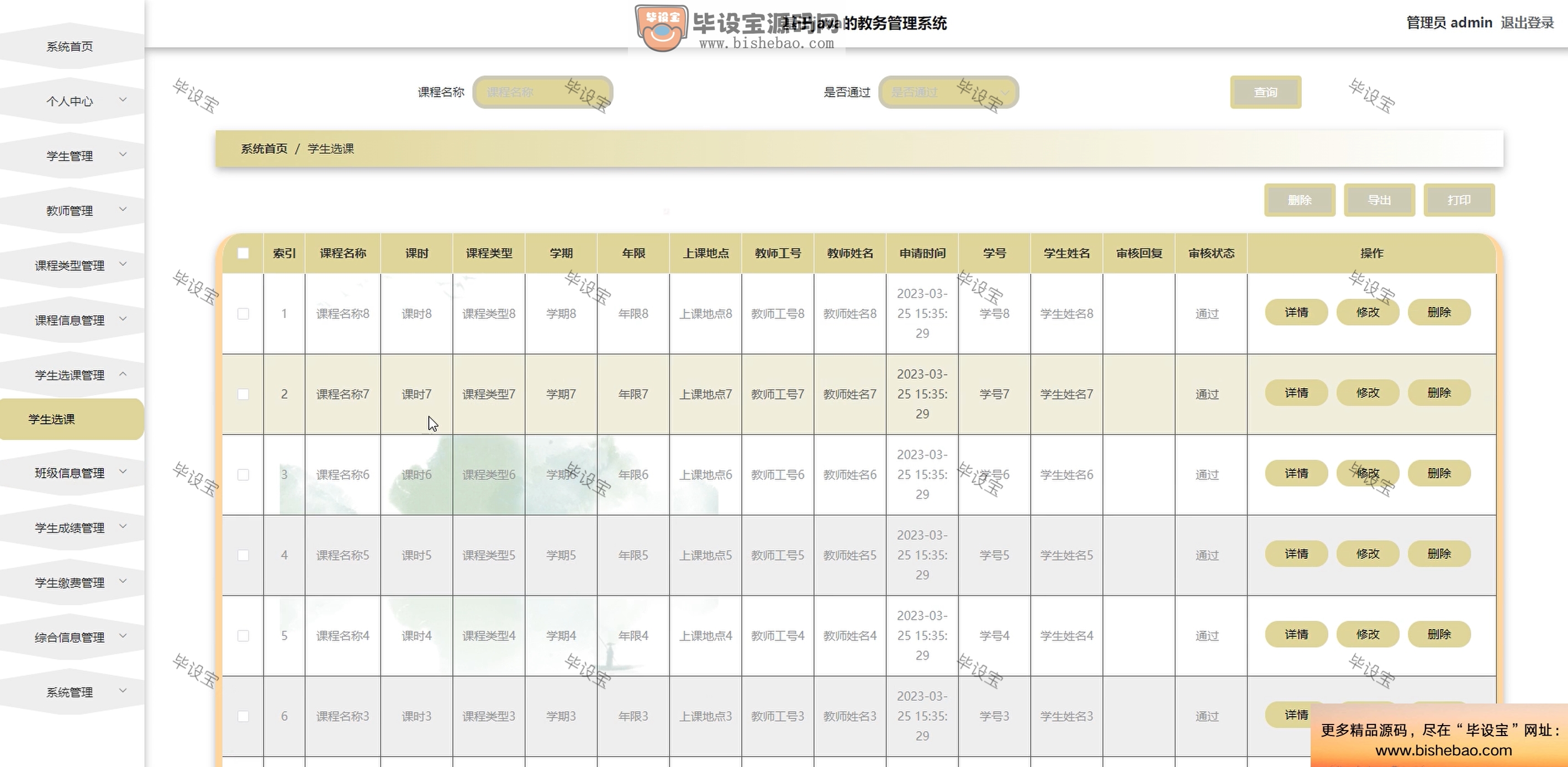The image size is (1568, 767).
Task: Click 修改 for row 课程名称4
Action: pos(1368,634)
